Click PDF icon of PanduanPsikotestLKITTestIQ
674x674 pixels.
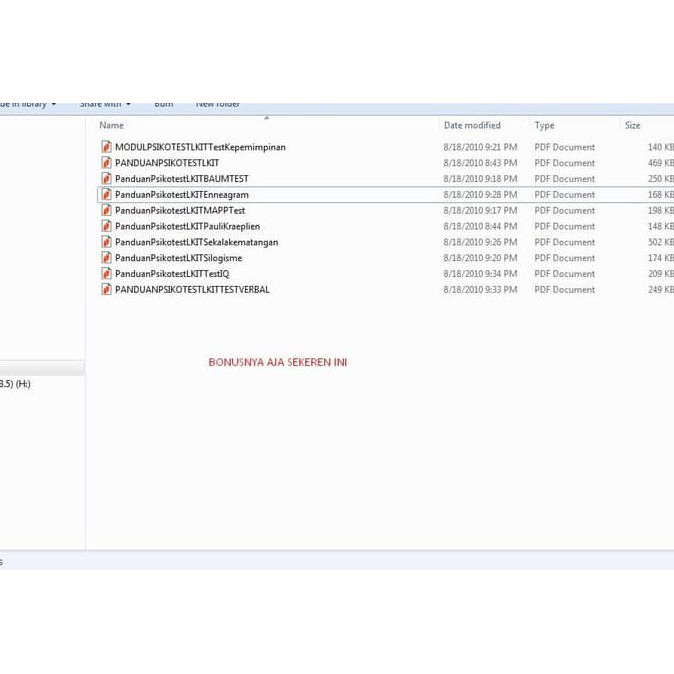[106, 274]
